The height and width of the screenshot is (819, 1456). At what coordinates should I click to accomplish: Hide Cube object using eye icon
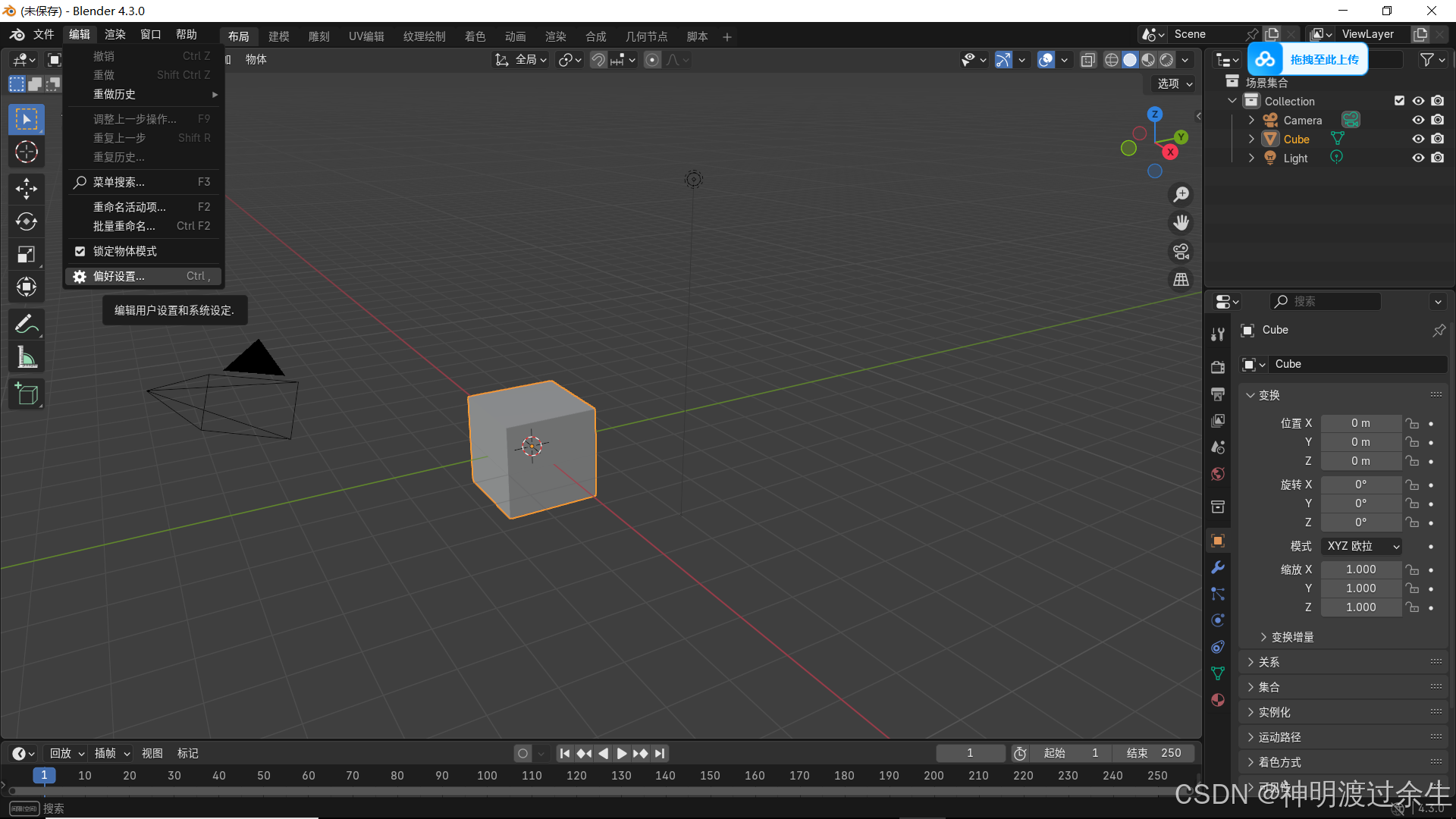coord(1417,139)
